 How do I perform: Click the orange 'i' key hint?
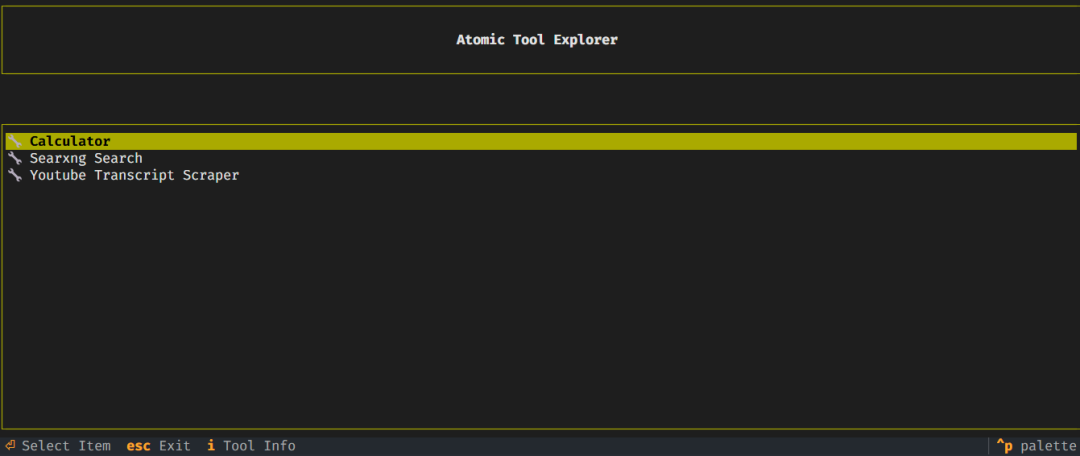tap(211, 446)
